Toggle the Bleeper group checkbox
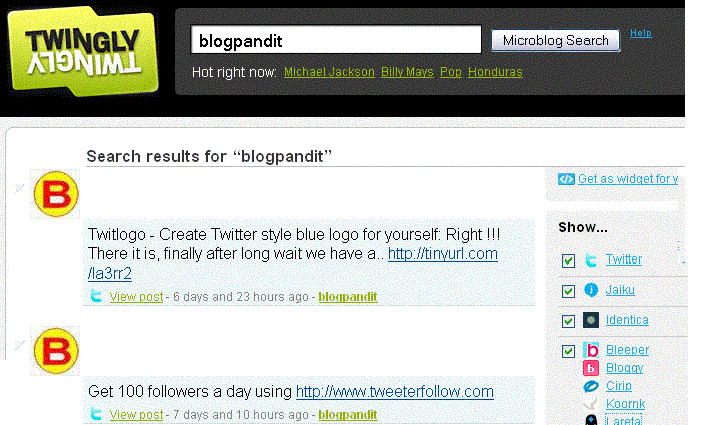 coord(568,351)
